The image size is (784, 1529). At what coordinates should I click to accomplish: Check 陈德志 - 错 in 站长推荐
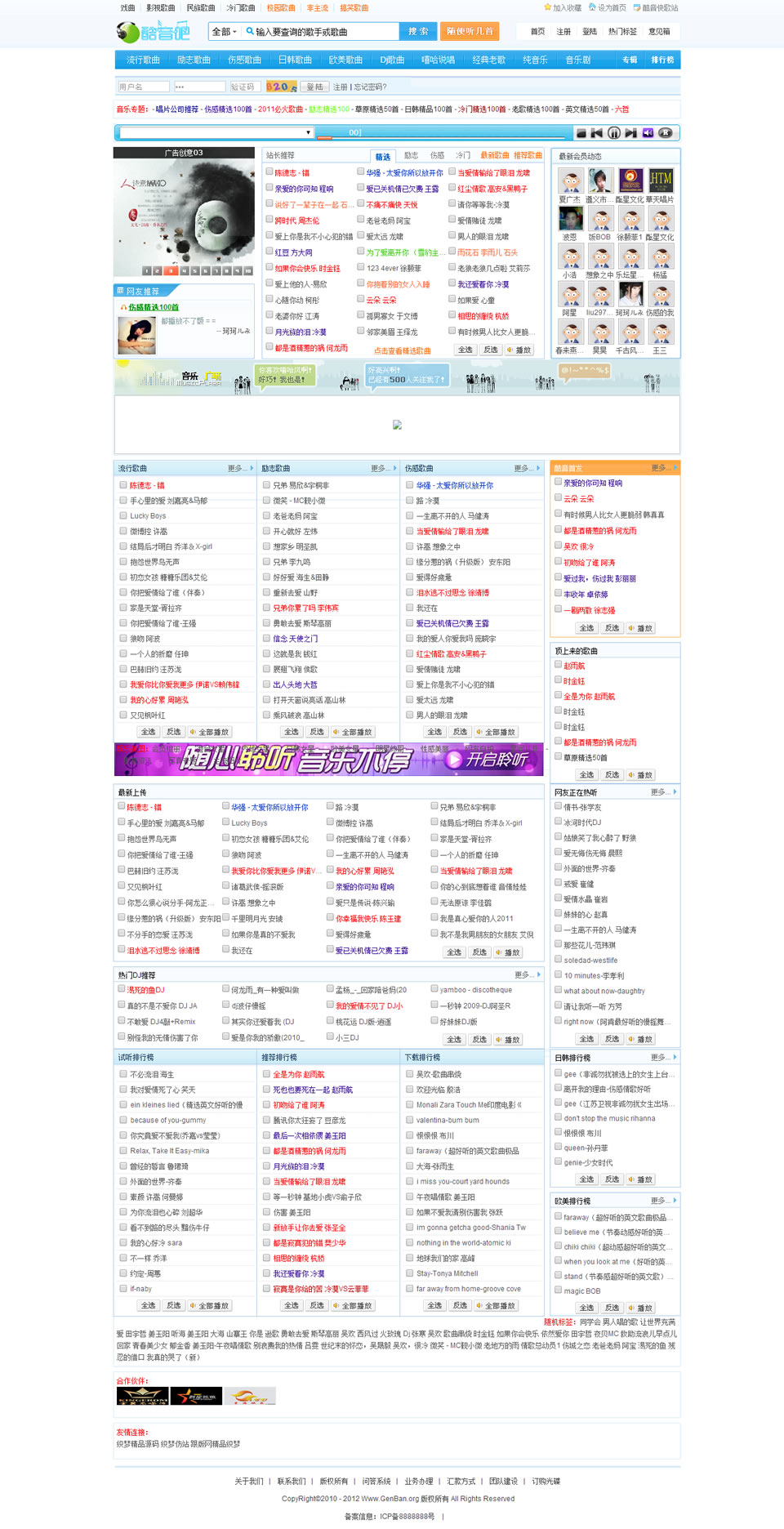point(269,172)
